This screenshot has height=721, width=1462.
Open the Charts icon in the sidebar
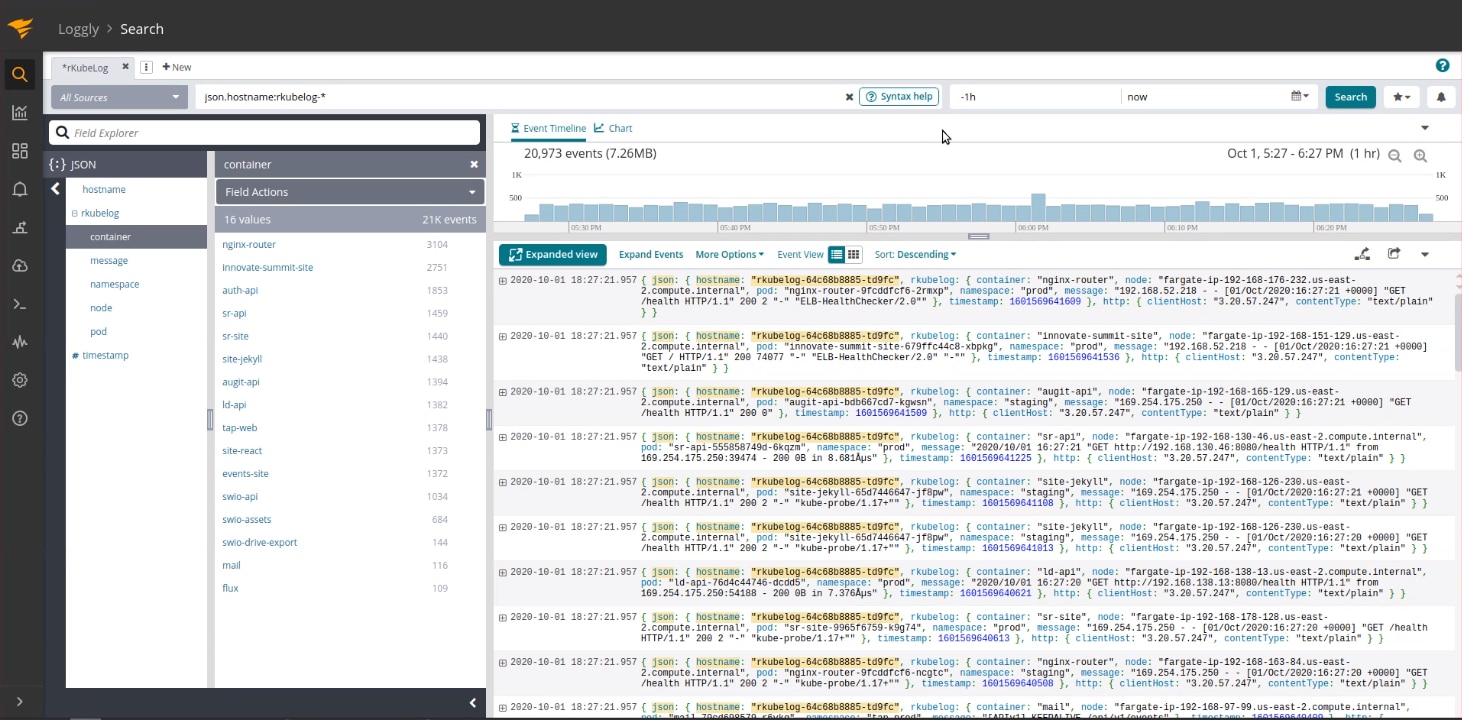19,112
